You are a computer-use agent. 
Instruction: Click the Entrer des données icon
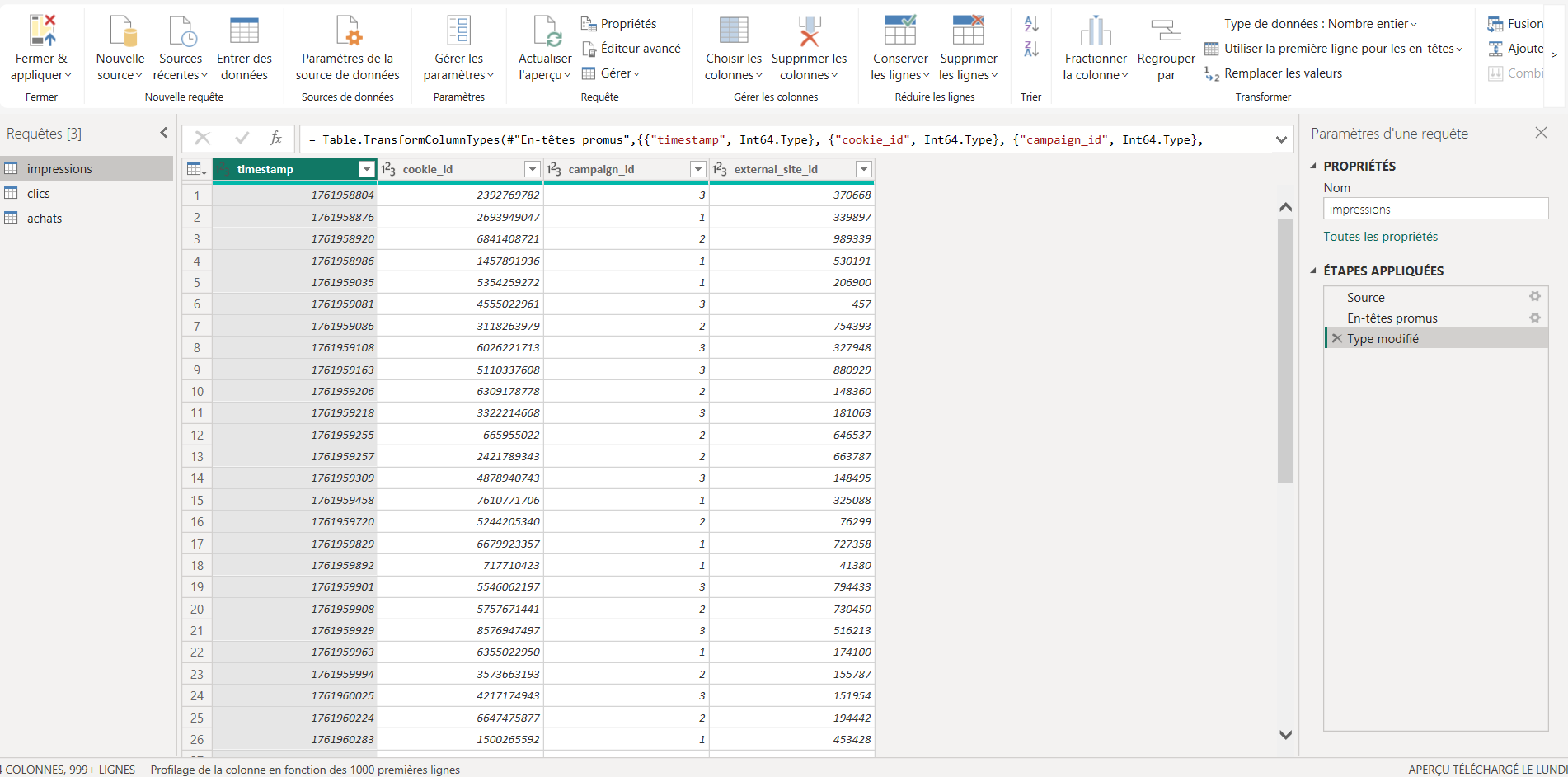[x=244, y=31]
